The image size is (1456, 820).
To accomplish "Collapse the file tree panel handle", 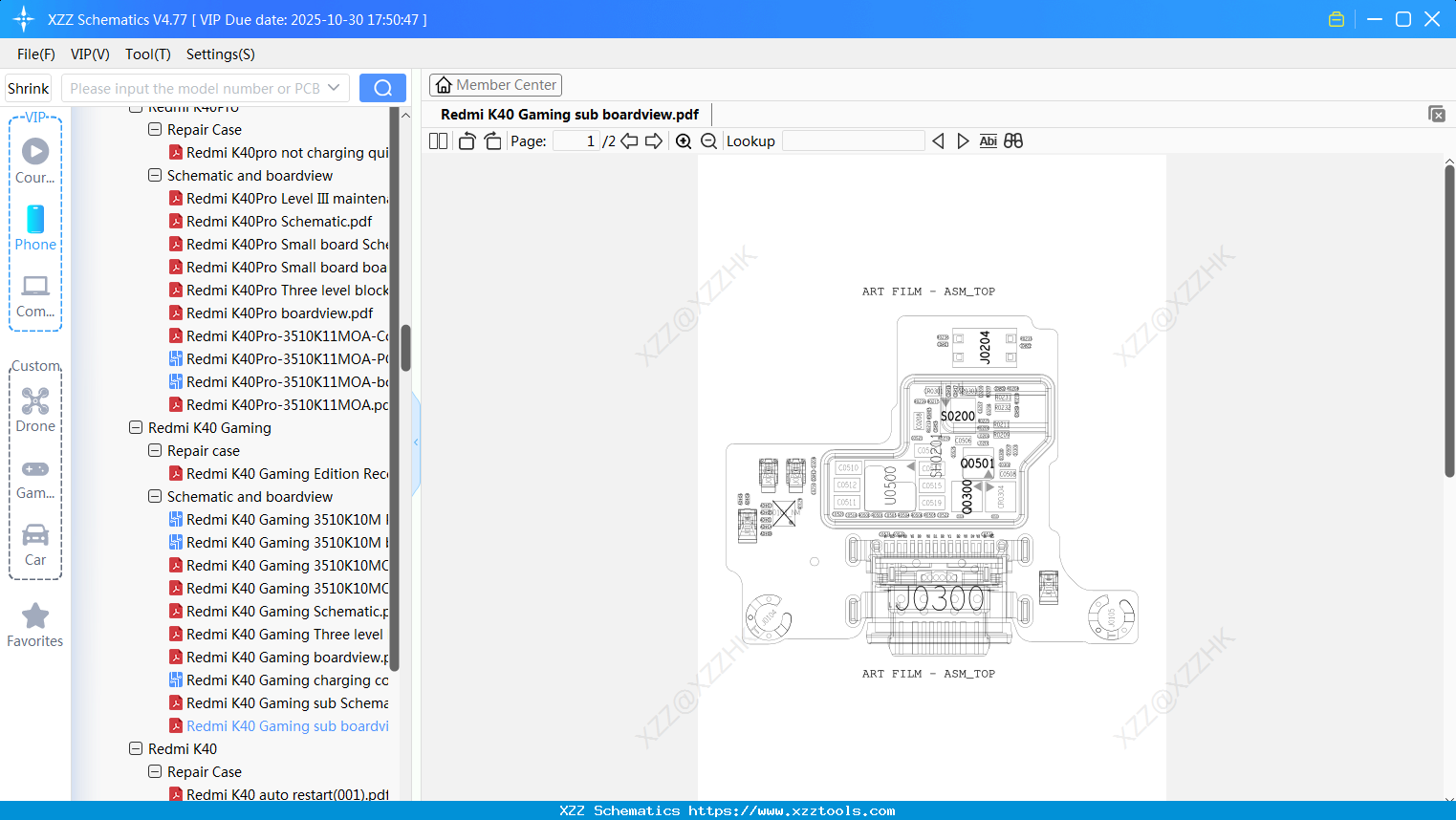I will [416, 442].
